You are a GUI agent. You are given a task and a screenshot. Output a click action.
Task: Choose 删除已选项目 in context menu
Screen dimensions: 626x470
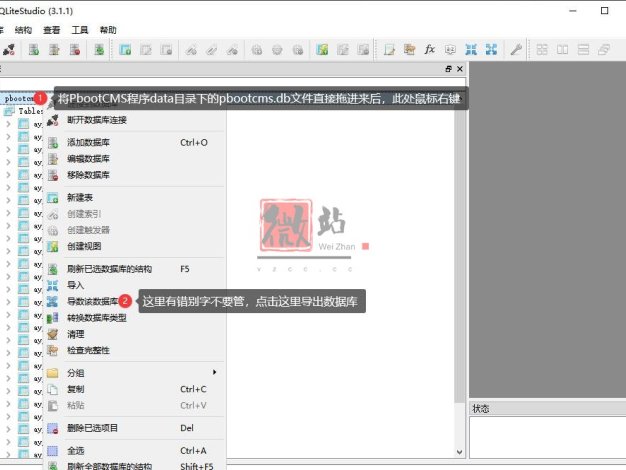coord(135,428)
